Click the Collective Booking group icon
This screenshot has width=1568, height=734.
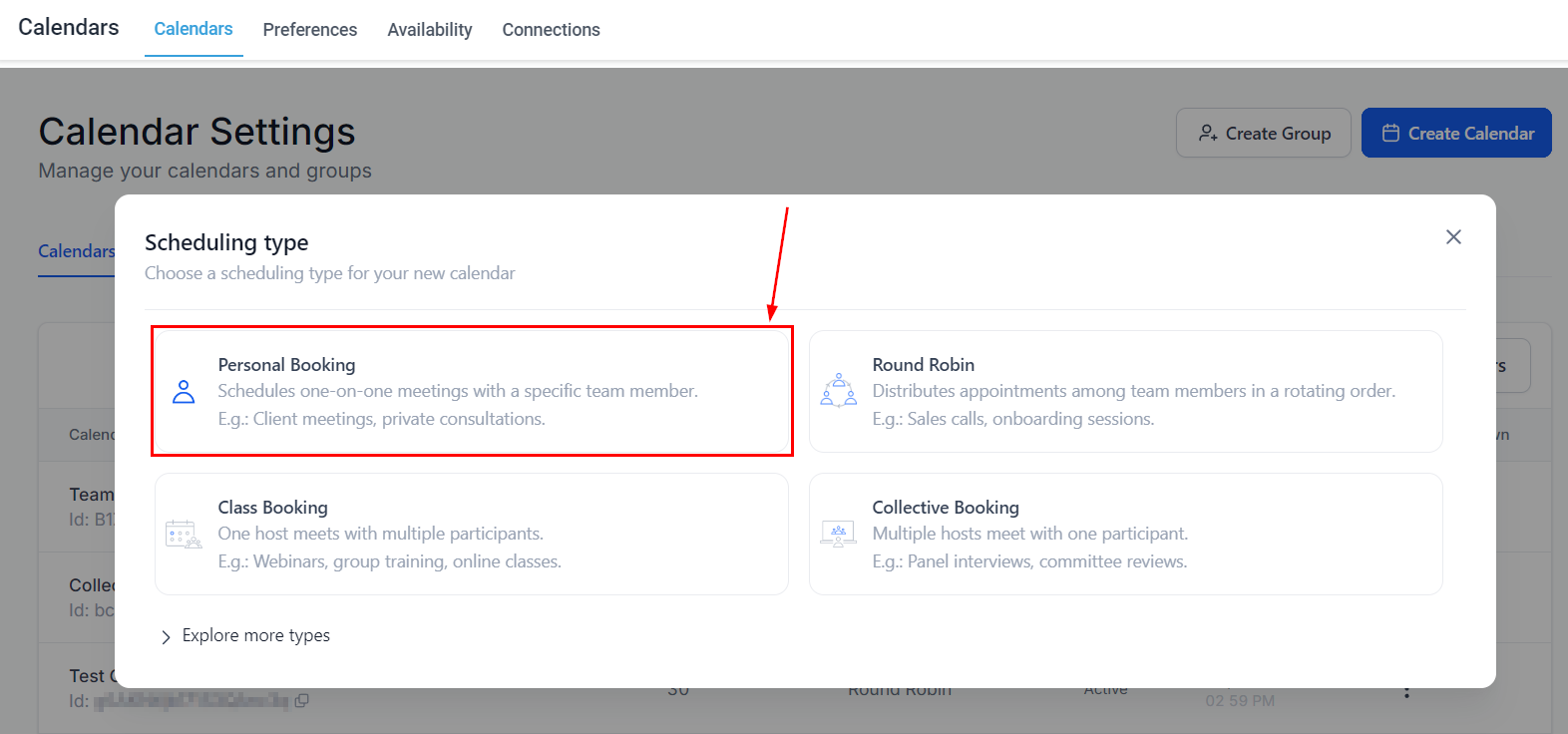[x=838, y=535]
